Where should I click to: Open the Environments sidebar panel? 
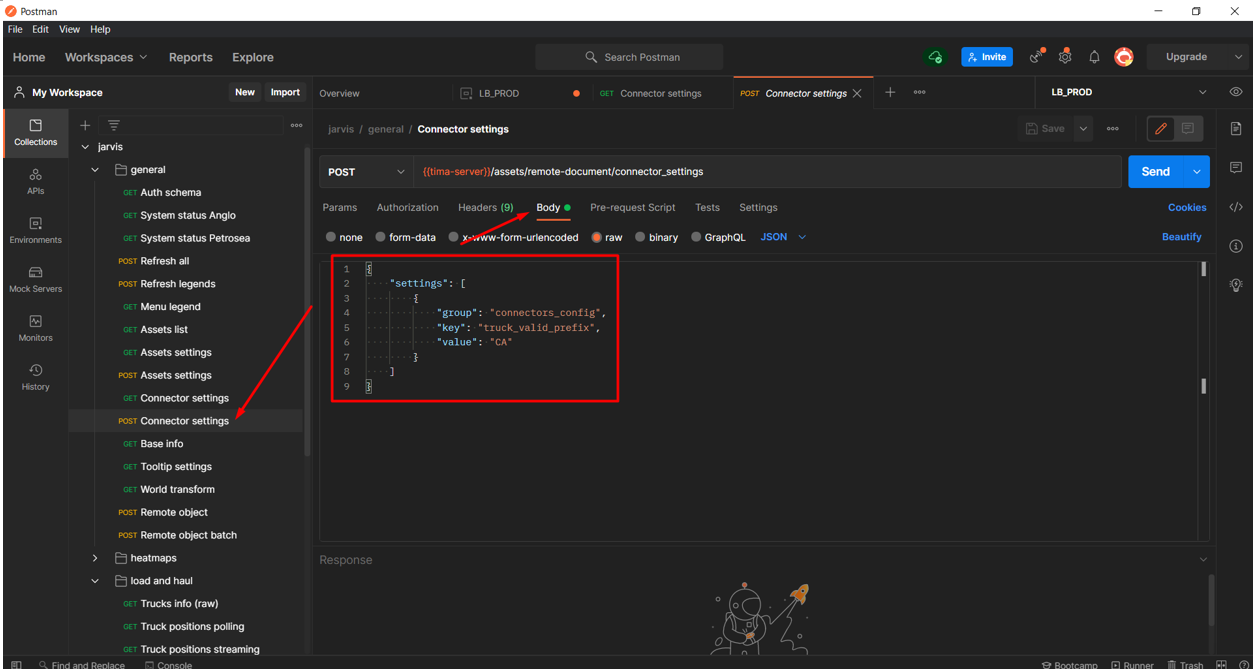point(35,230)
